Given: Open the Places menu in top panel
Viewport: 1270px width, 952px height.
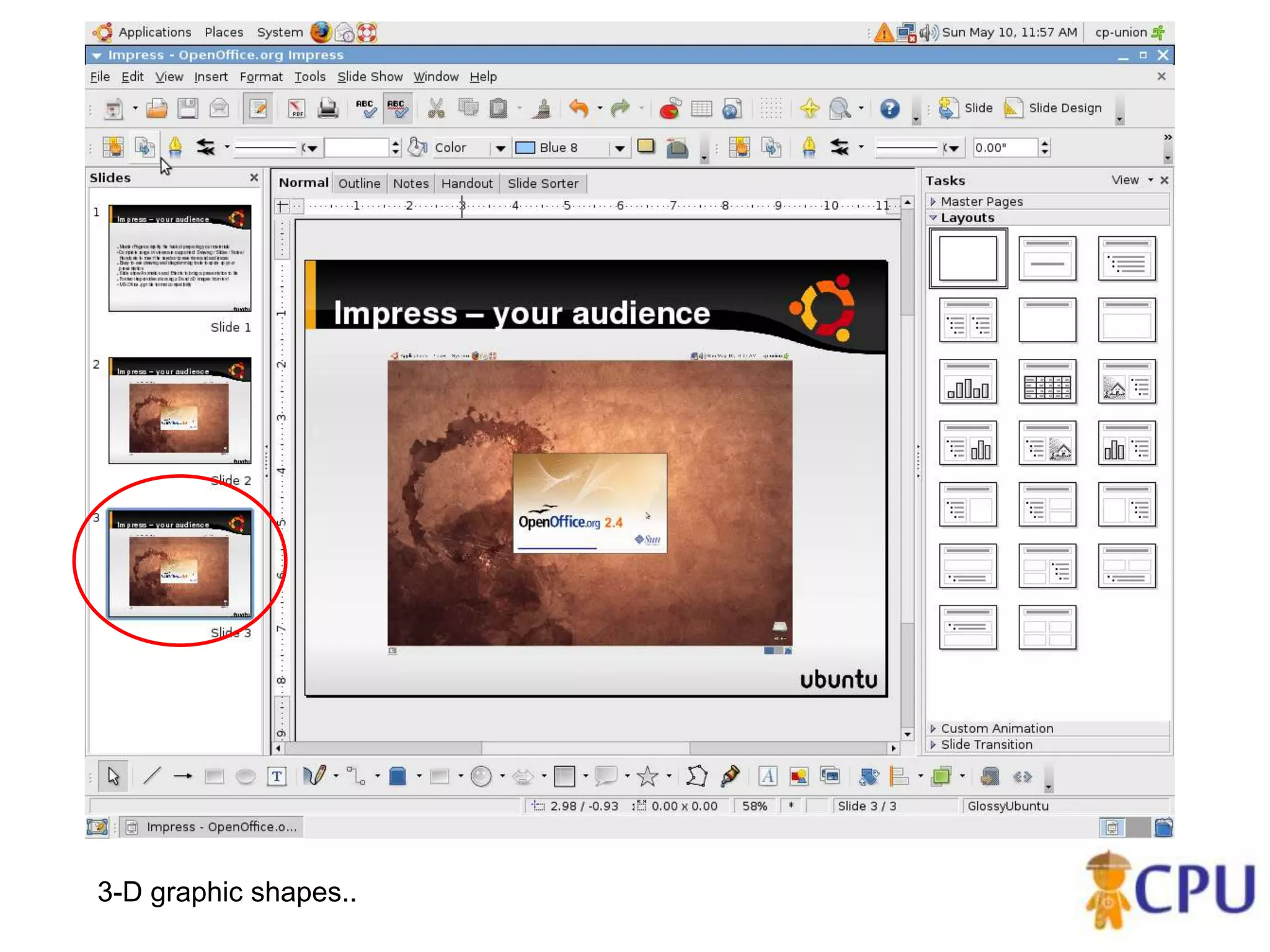Looking at the screenshot, I should [224, 32].
